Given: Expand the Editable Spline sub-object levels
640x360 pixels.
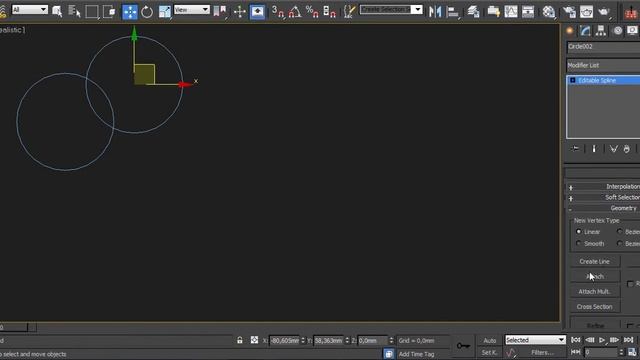Looking at the screenshot, I should point(572,80).
